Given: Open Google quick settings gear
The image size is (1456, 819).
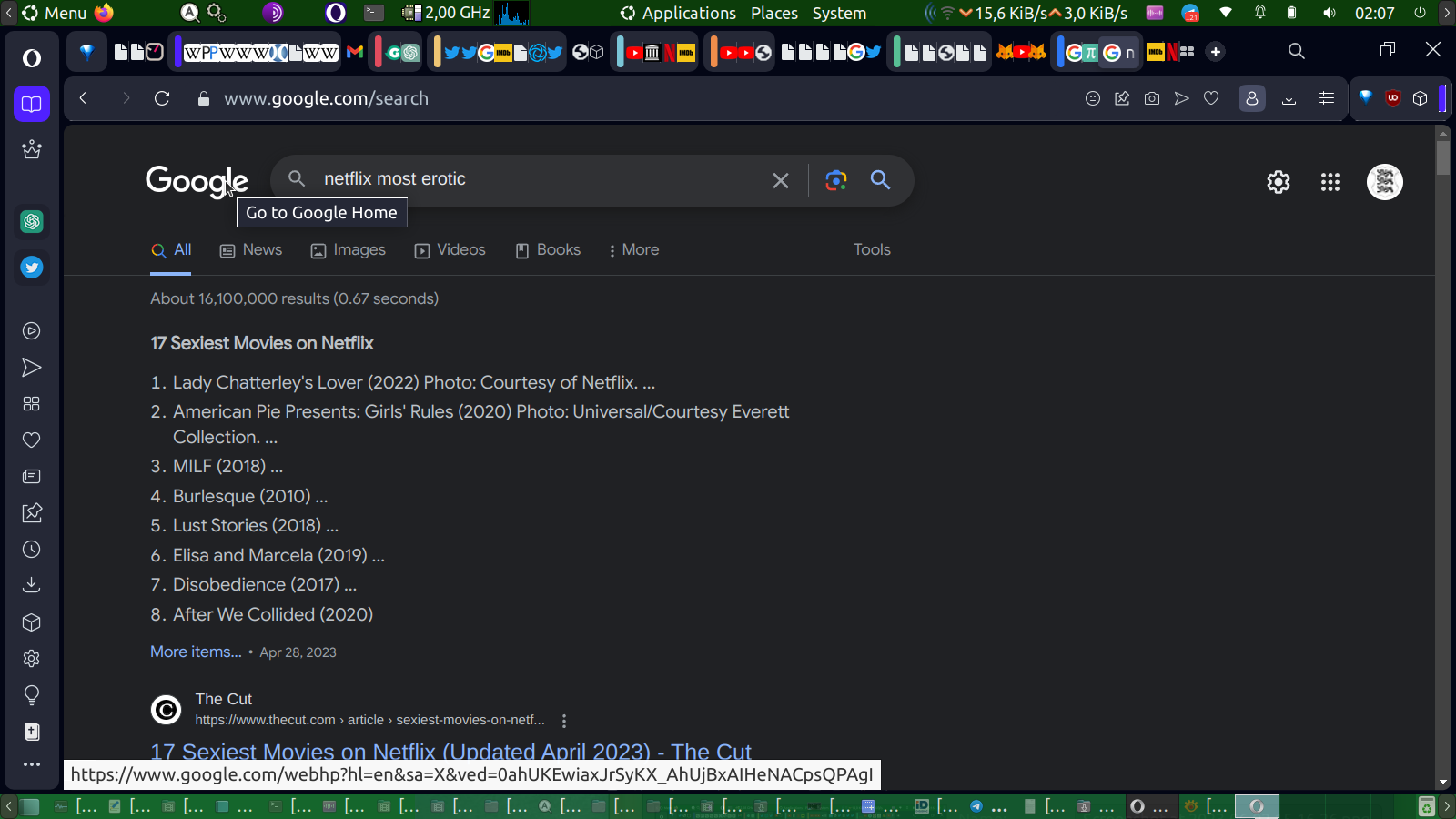Looking at the screenshot, I should coord(1279,182).
